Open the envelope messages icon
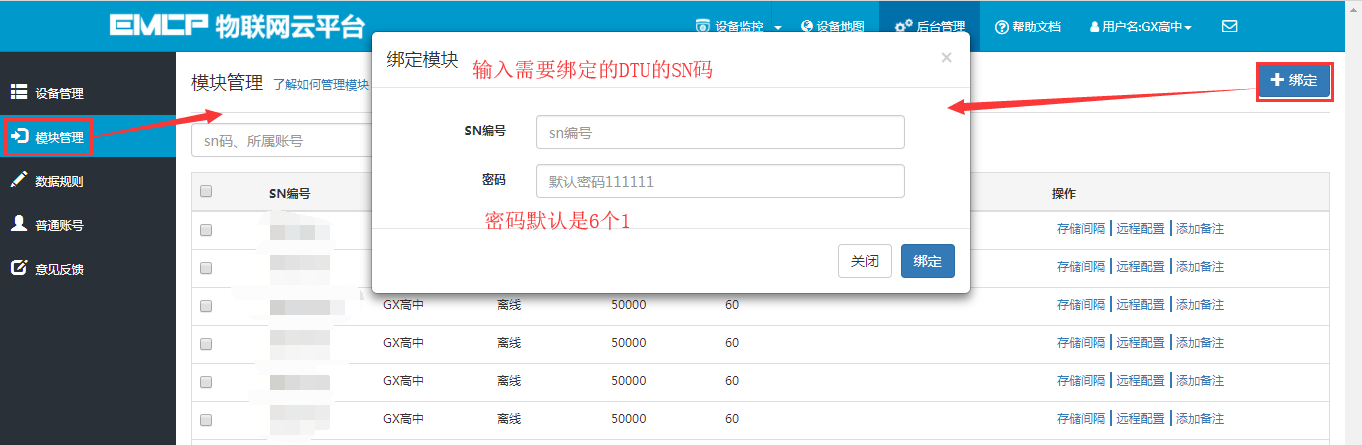This screenshot has width=1362, height=445. point(1230,26)
